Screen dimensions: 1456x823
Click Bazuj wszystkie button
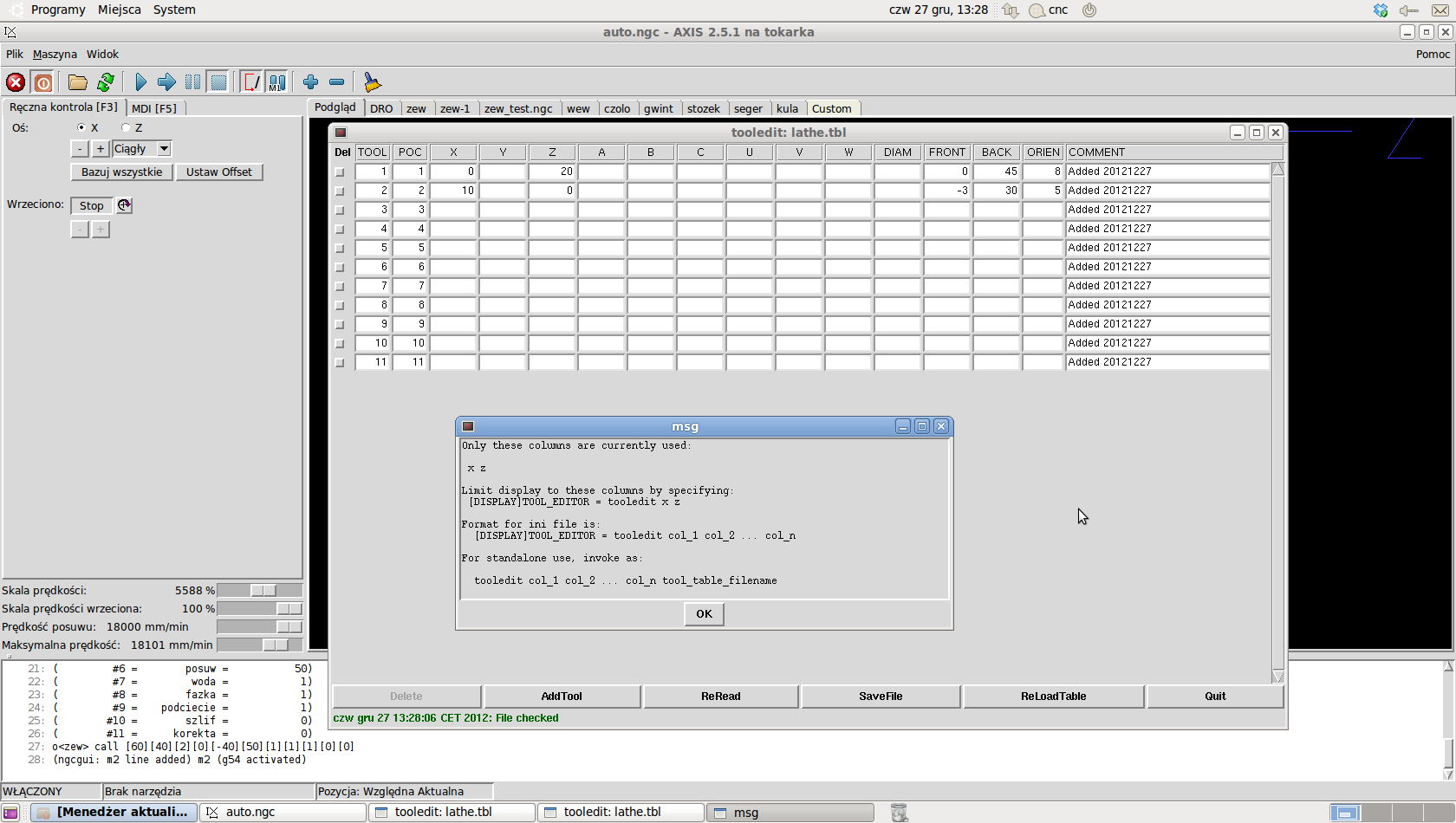(121, 172)
